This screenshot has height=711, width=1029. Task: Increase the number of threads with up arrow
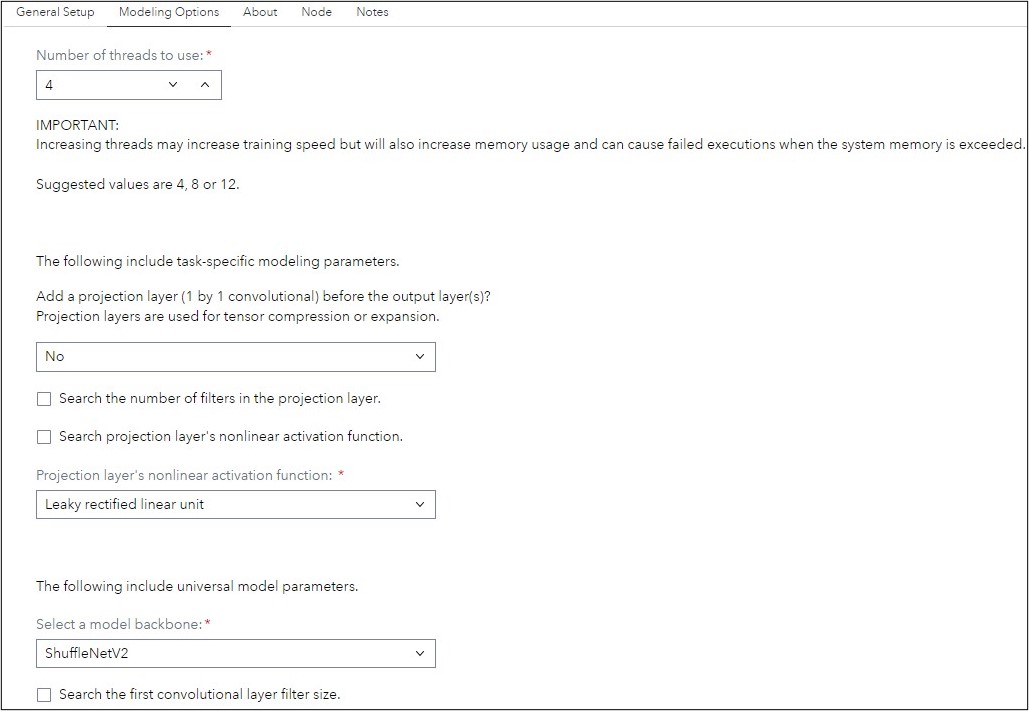point(205,85)
